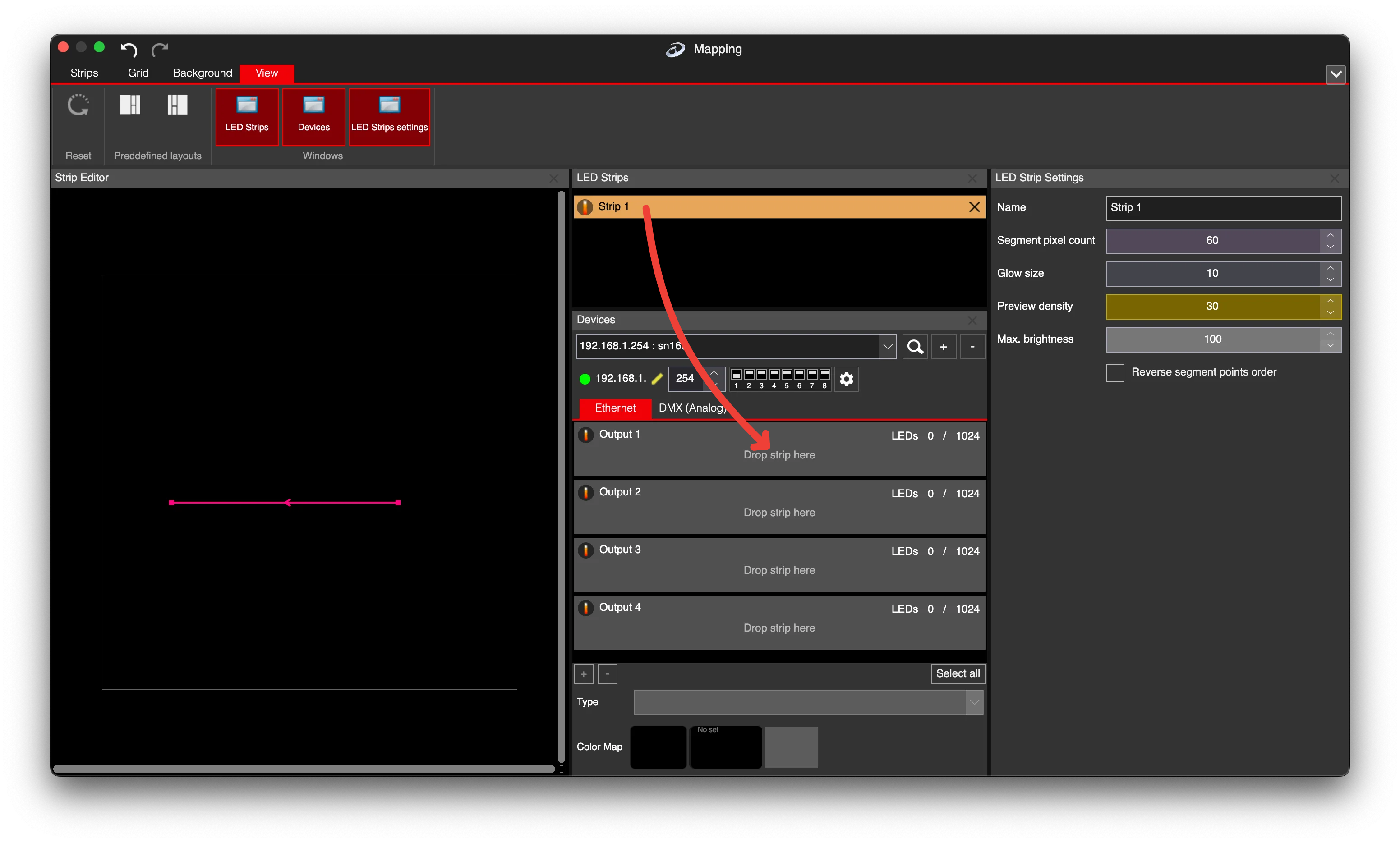Image resolution: width=1400 pixels, height=843 pixels.
Task: Click the redo arrow in title bar
Action: 160,50
